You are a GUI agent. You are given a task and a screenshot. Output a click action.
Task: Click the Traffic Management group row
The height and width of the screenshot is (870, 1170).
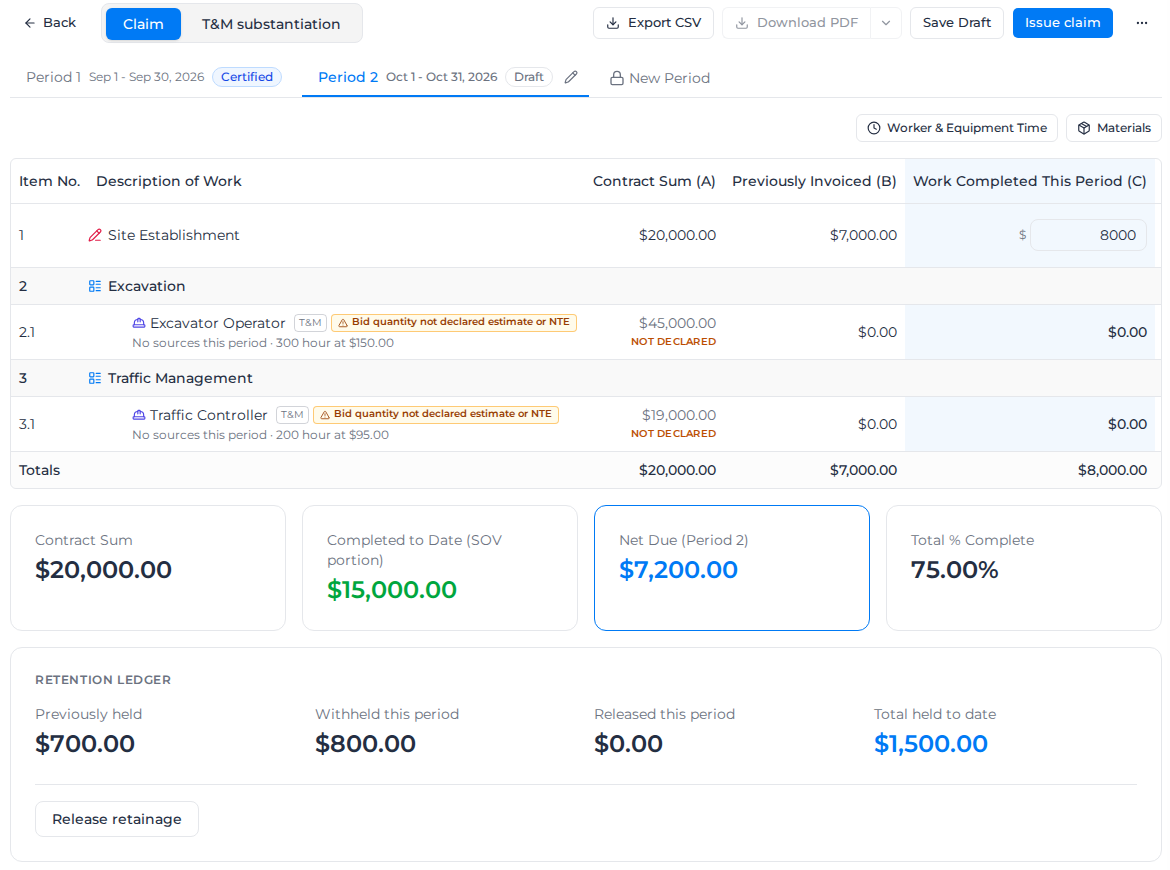tap(585, 378)
